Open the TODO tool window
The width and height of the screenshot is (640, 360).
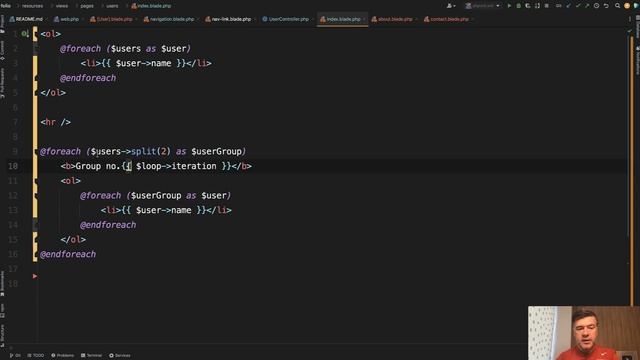[x=36, y=356]
